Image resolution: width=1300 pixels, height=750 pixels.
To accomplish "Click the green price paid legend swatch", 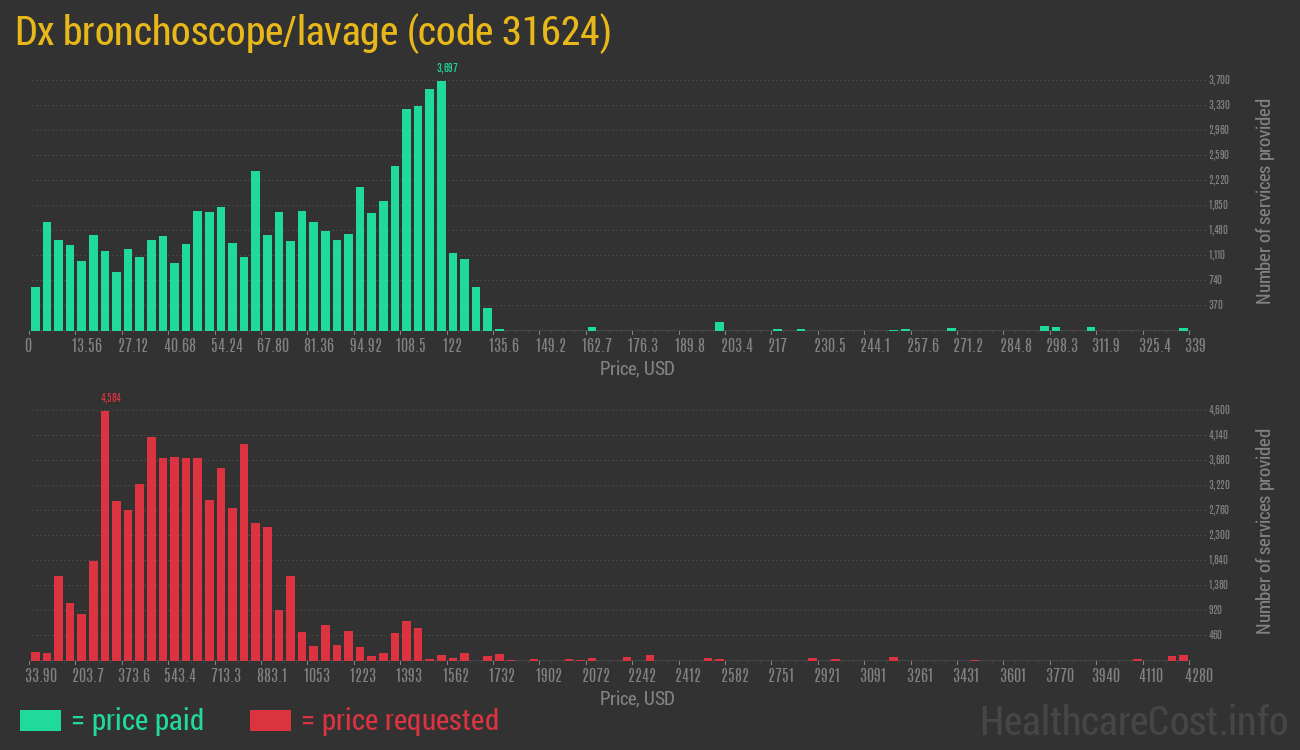I will 40,720.
